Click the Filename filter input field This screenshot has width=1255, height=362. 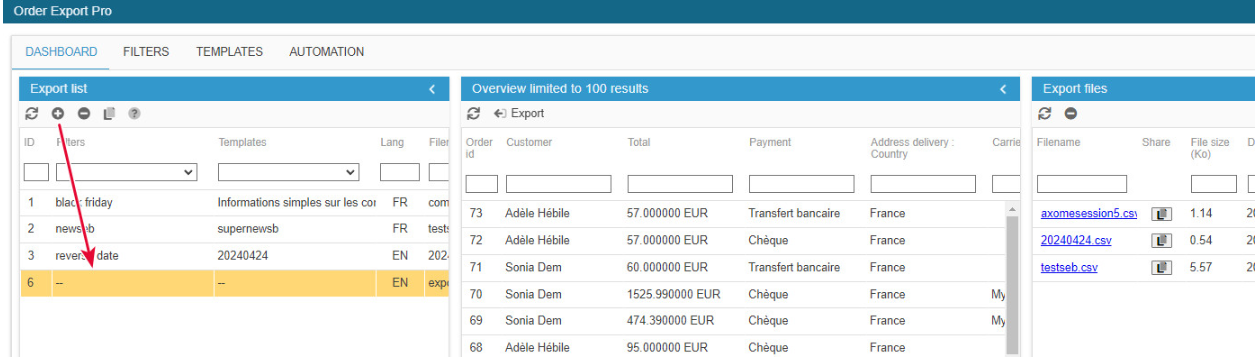[1082, 184]
